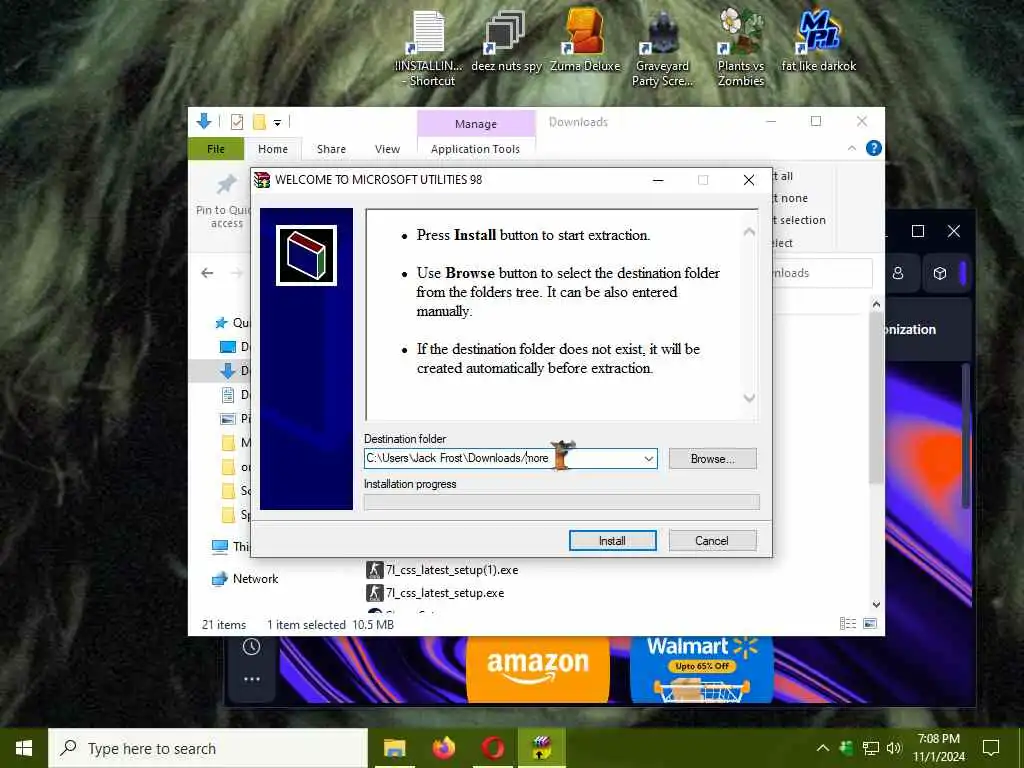
Task: Go back with Explorer back arrow
Action: (x=207, y=273)
